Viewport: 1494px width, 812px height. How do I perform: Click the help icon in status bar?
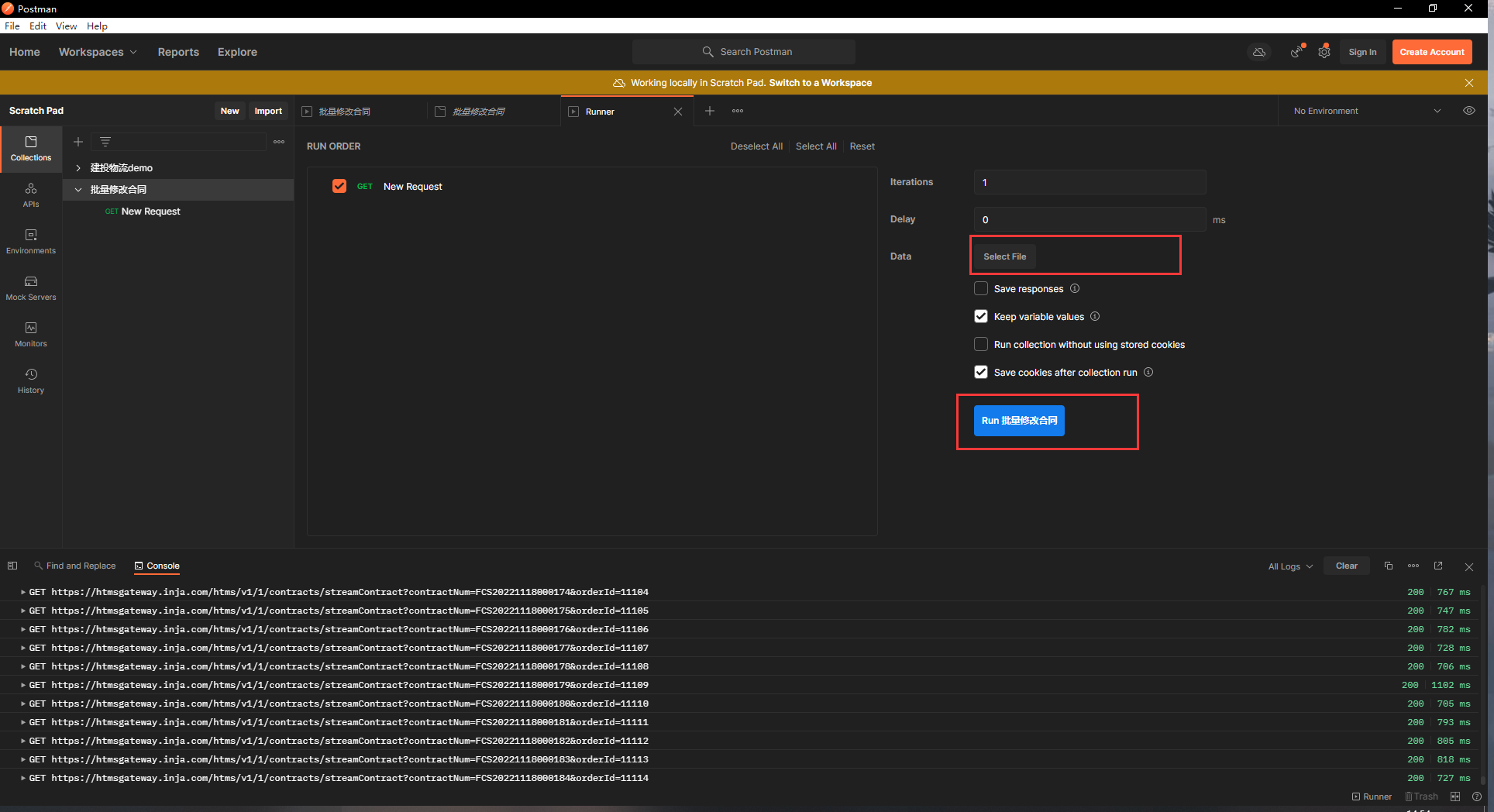[x=1477, y=797]
